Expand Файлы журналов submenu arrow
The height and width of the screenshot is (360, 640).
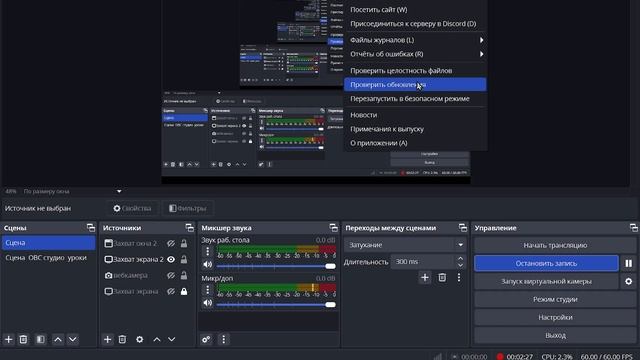[x=482, y=40]
